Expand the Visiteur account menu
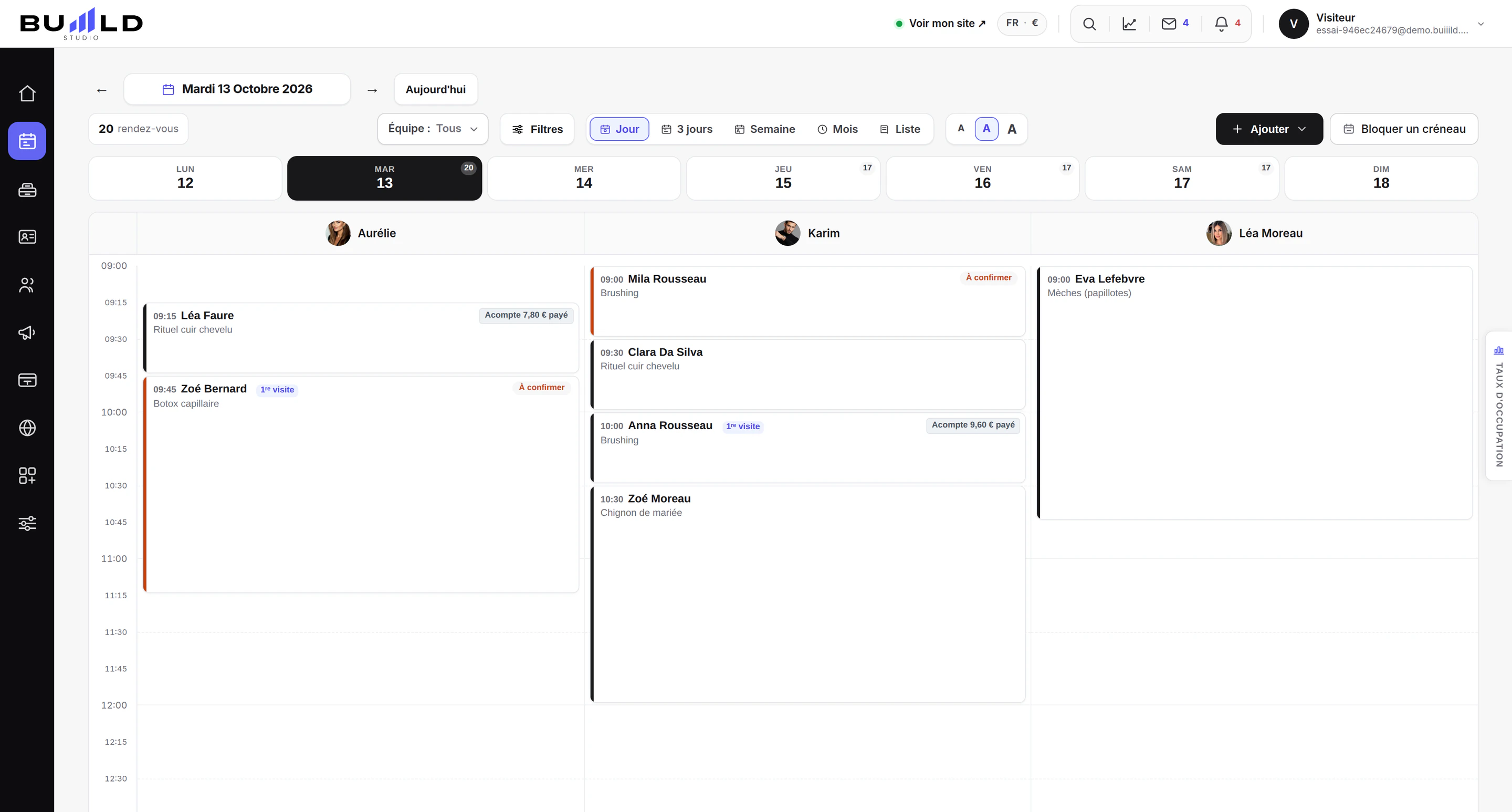Viewport: 1512px width, 812px height. pyautogui.click(x=1382, y=24)
